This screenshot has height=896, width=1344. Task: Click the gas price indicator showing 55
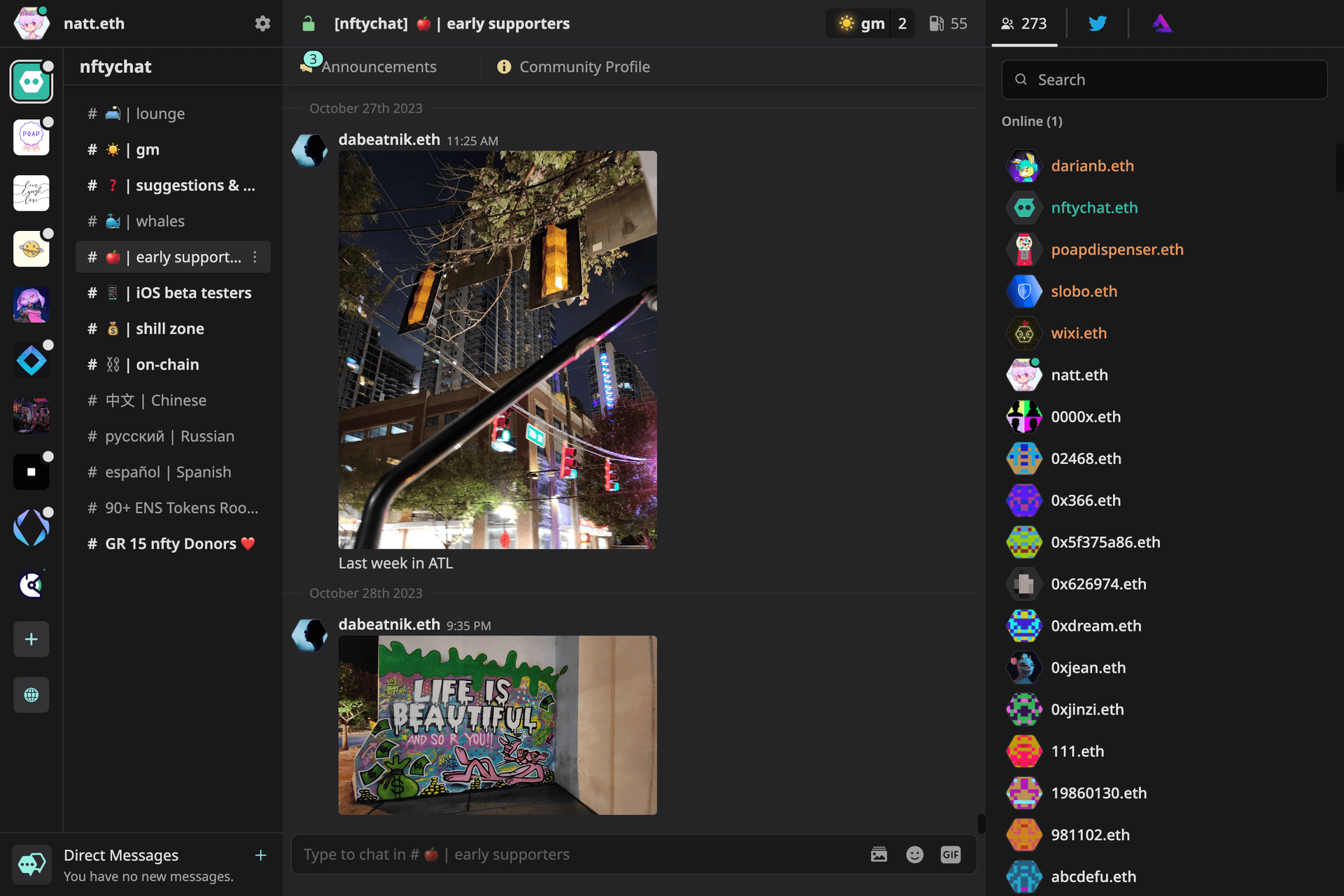(948, 23)
